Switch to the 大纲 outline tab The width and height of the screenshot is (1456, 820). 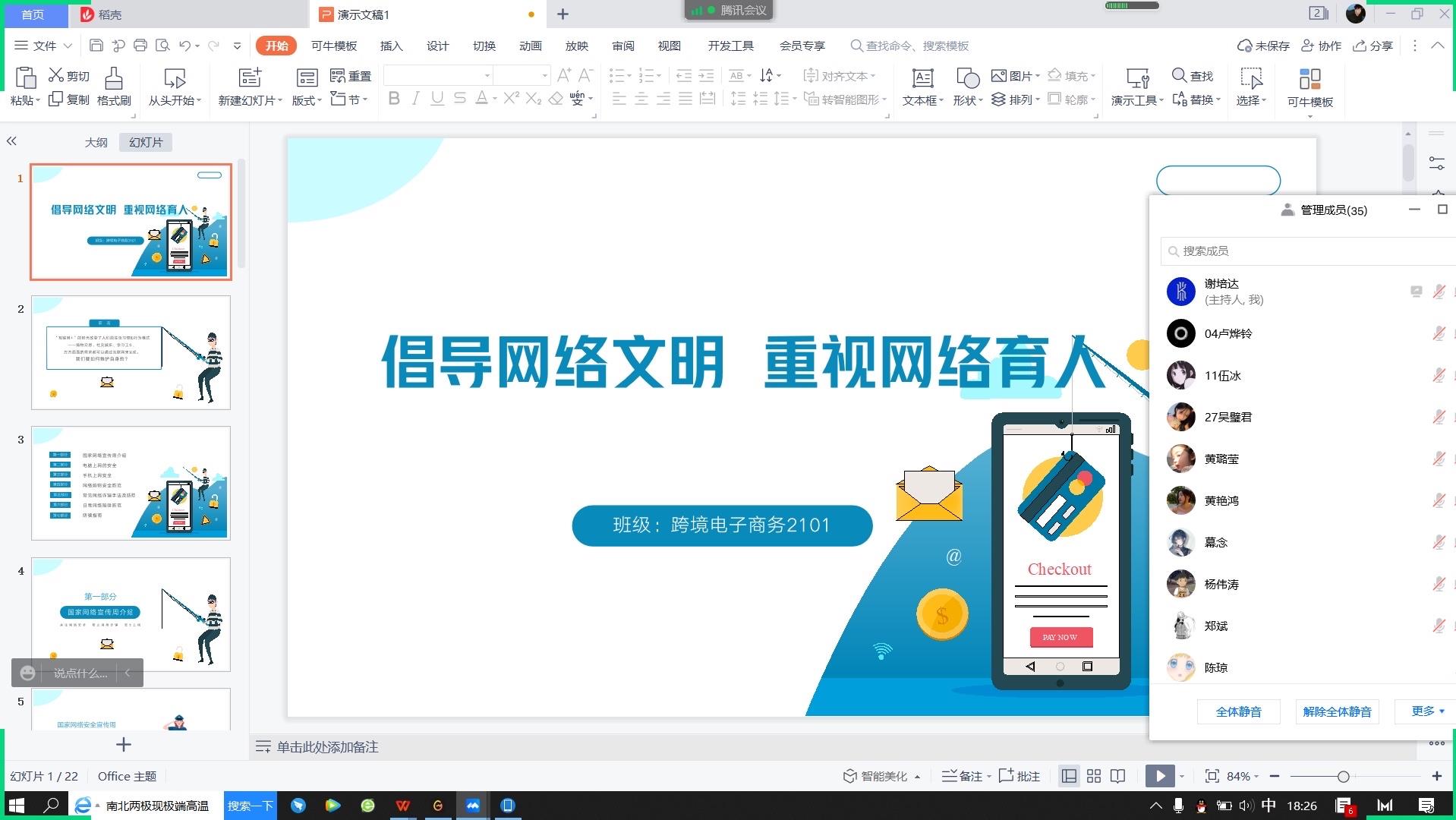pyautogui.click(x=96, y=142)
